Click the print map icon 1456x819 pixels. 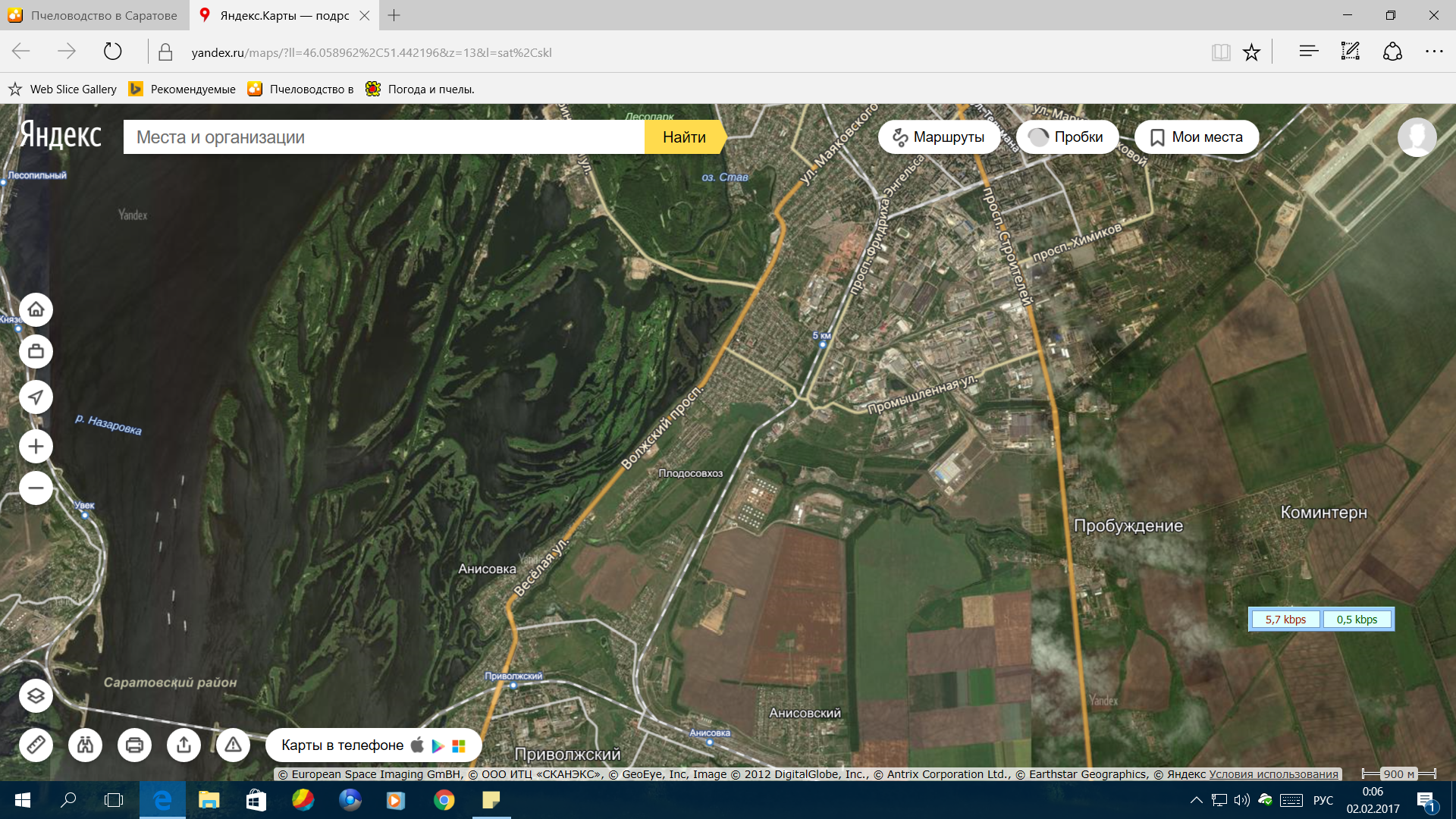tap(134, 745)
